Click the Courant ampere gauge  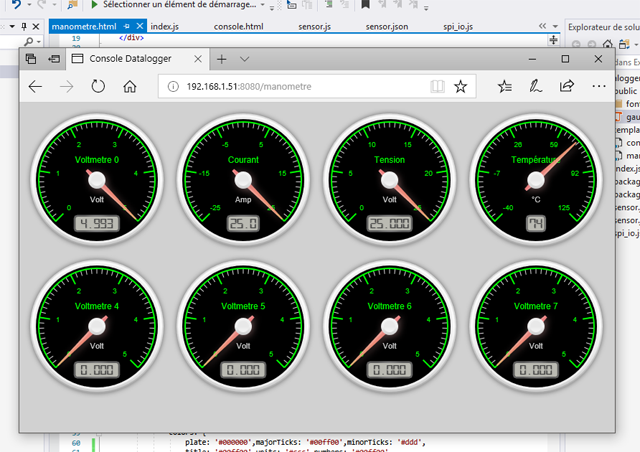pos(243,180)
